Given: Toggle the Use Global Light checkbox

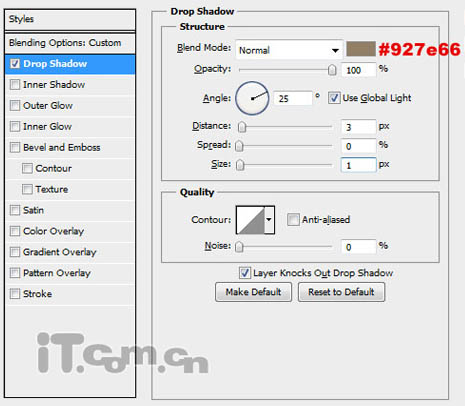Looking at the screenshot, I should point(334,98).
